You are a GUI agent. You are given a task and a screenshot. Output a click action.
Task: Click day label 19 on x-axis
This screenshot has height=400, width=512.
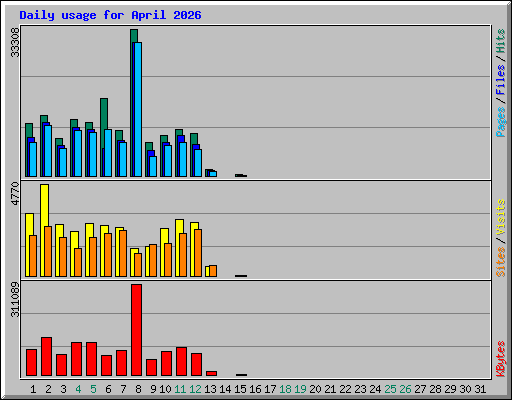click(x=300, y=389)
